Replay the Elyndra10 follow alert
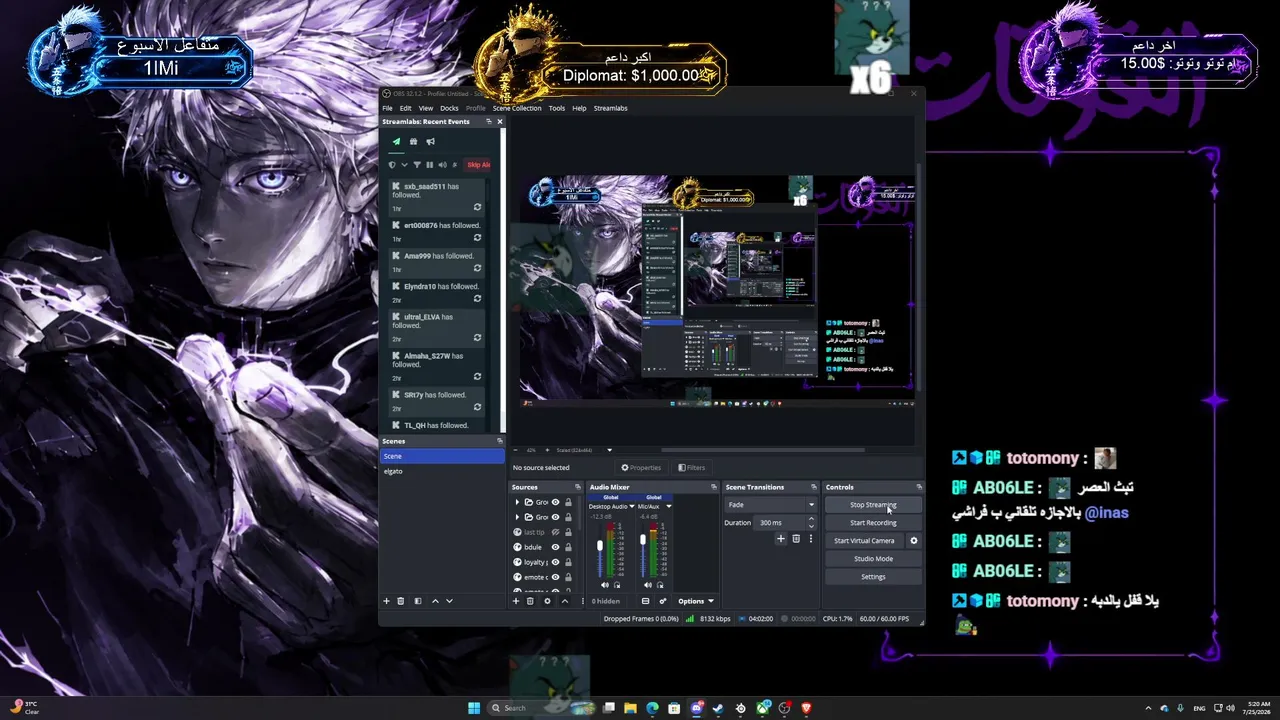This screenshot has height=720, width=1280. coord(477,299)
